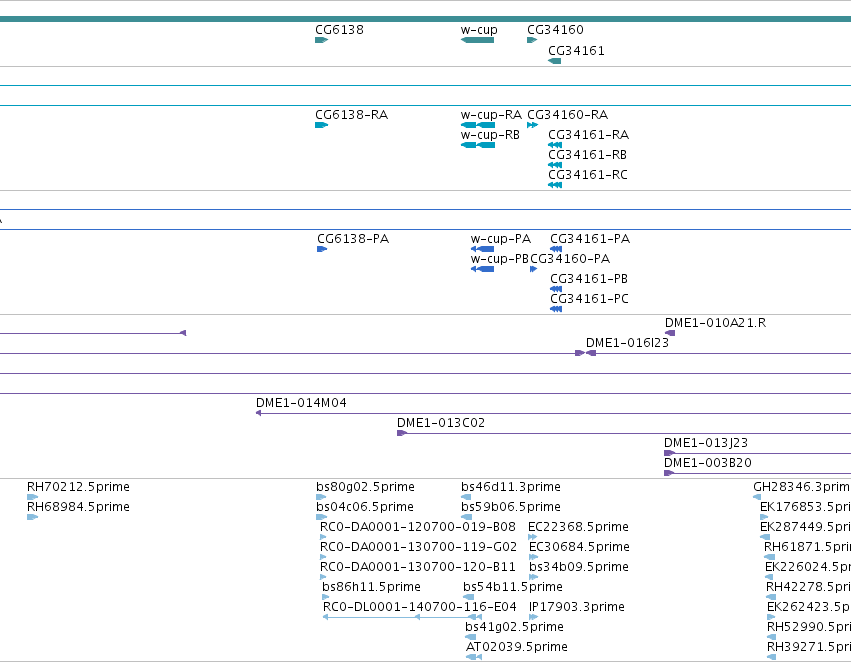The image size is (851, 662).
Task: Click the CG6138-PA protein label
Action: click(x=353, y=239)
